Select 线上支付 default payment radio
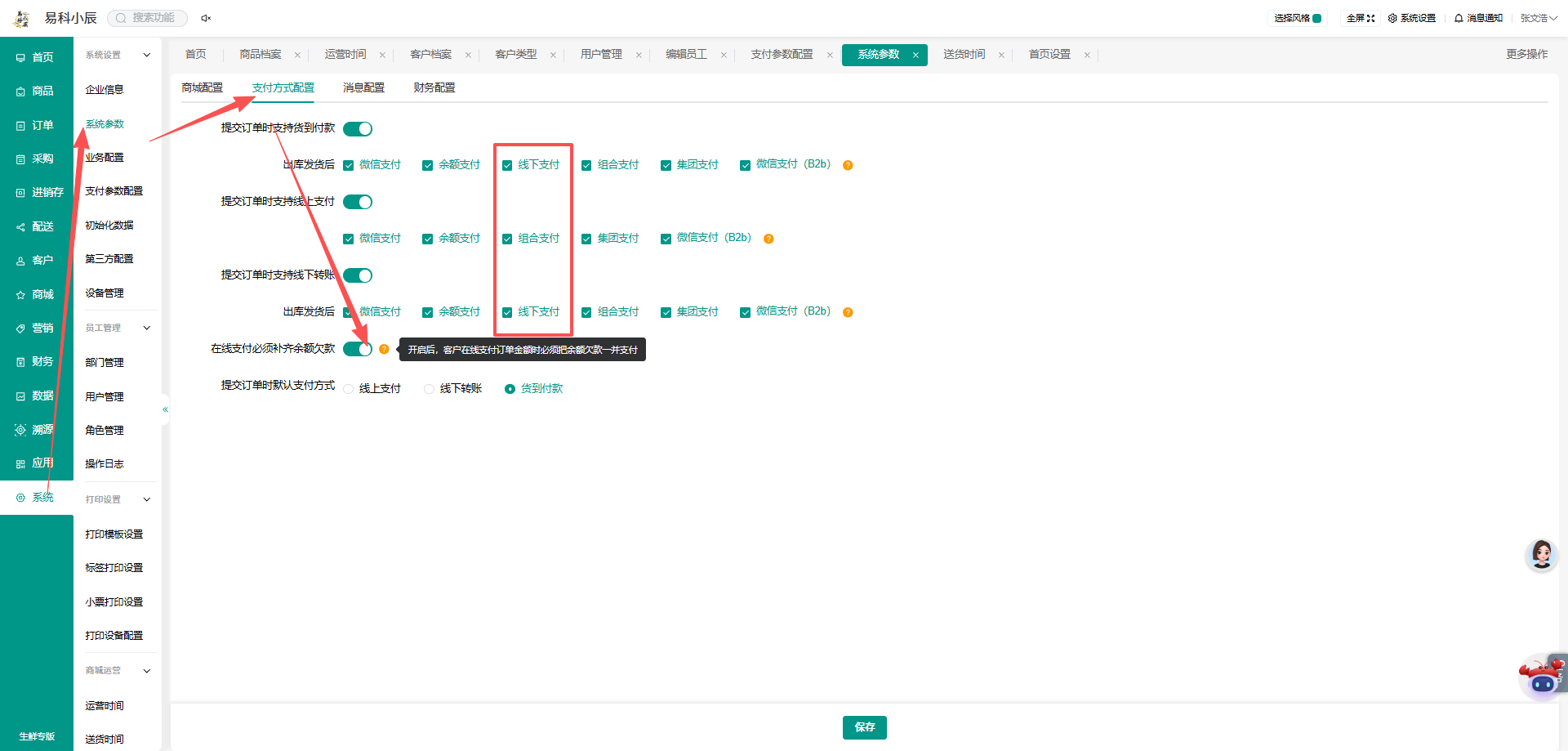1568x751 pixels. (x=349, y=389)
